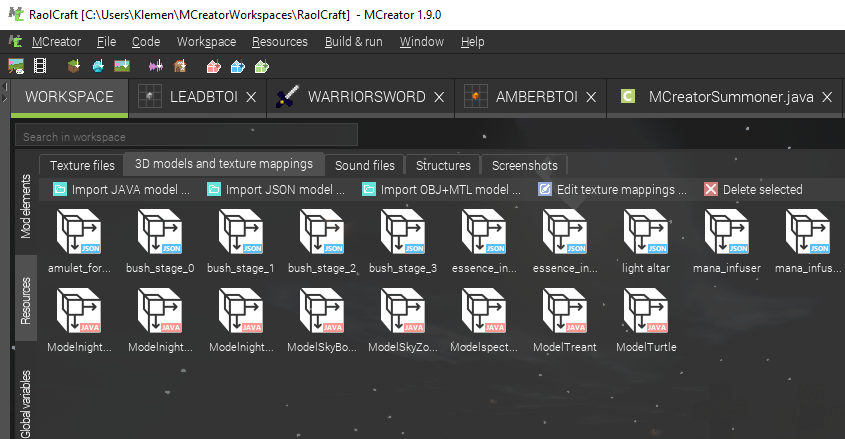
Task: Select the amulet_for... JSON model
Action: click(x=79, y=242)
